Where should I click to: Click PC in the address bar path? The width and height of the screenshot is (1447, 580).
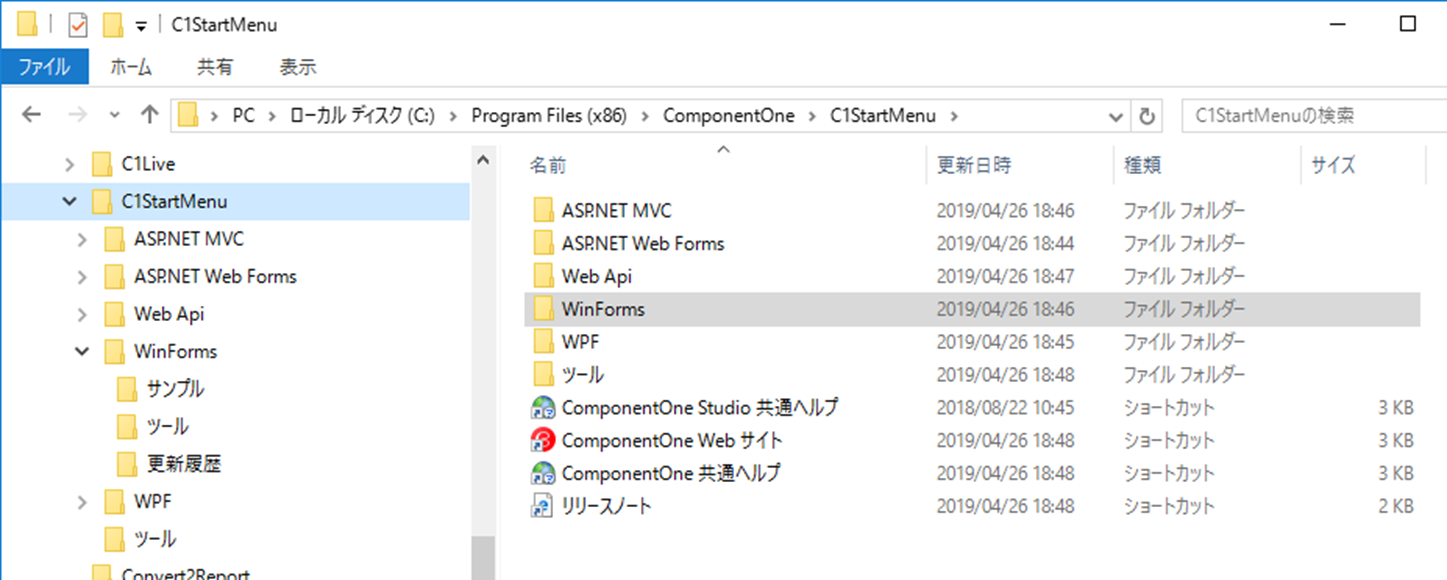[243, 115]
